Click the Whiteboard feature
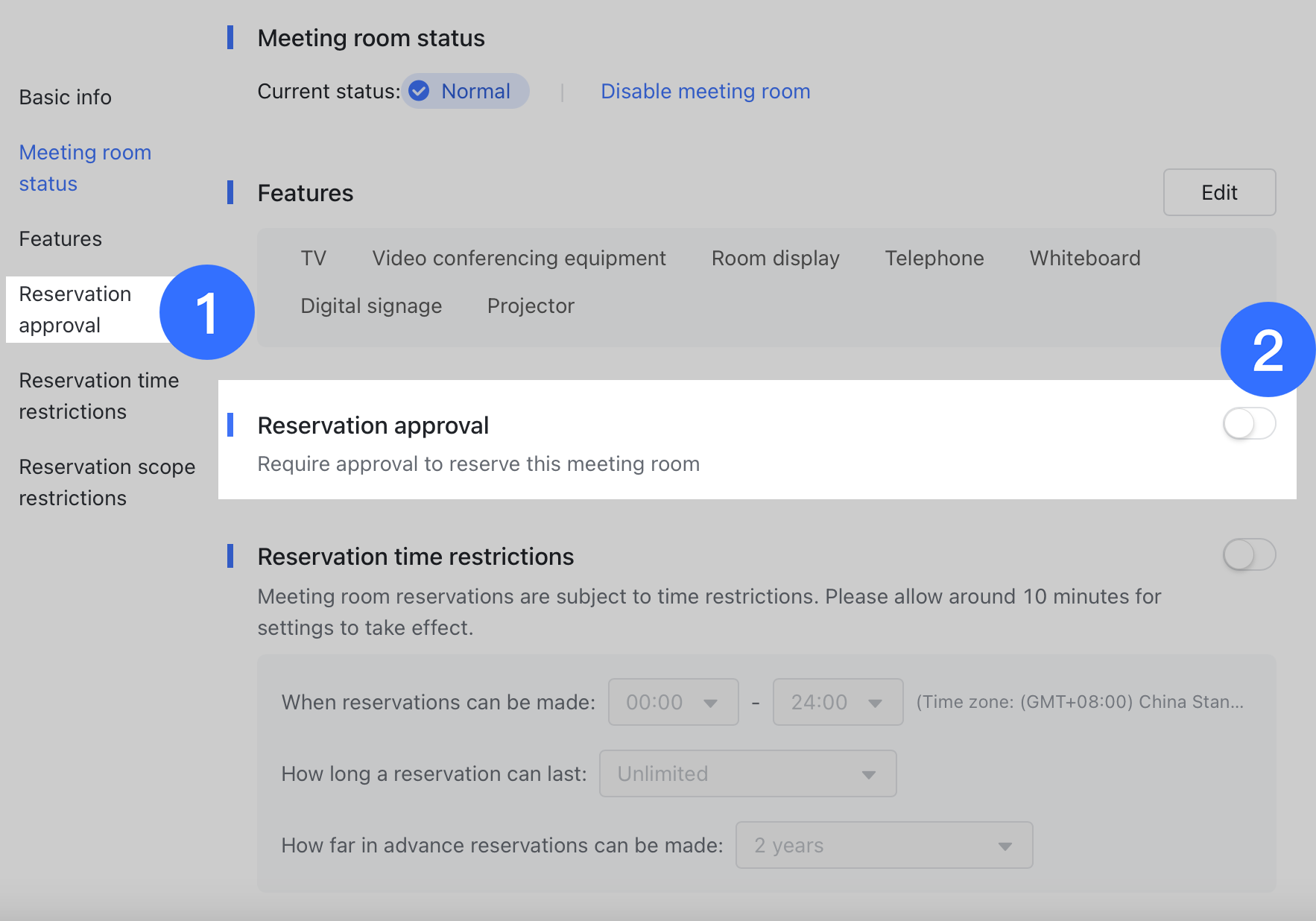The height and width of the screenshot is (921, 1316). [1085, 258]
